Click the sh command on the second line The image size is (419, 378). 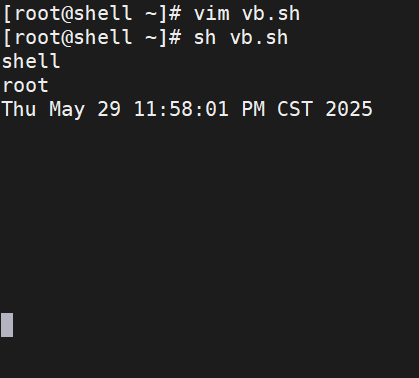pyautogui.click(x=205, y=38)
